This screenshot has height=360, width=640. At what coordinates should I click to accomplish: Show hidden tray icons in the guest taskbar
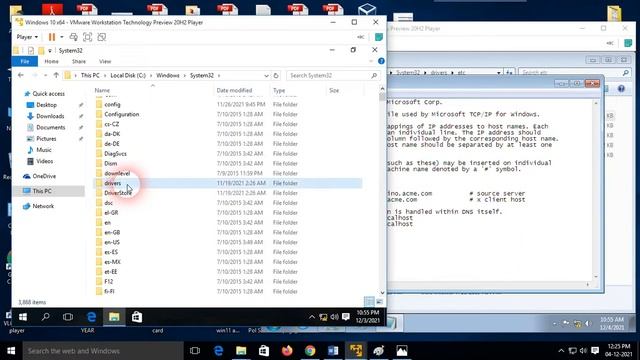click(x=312, y=317)
